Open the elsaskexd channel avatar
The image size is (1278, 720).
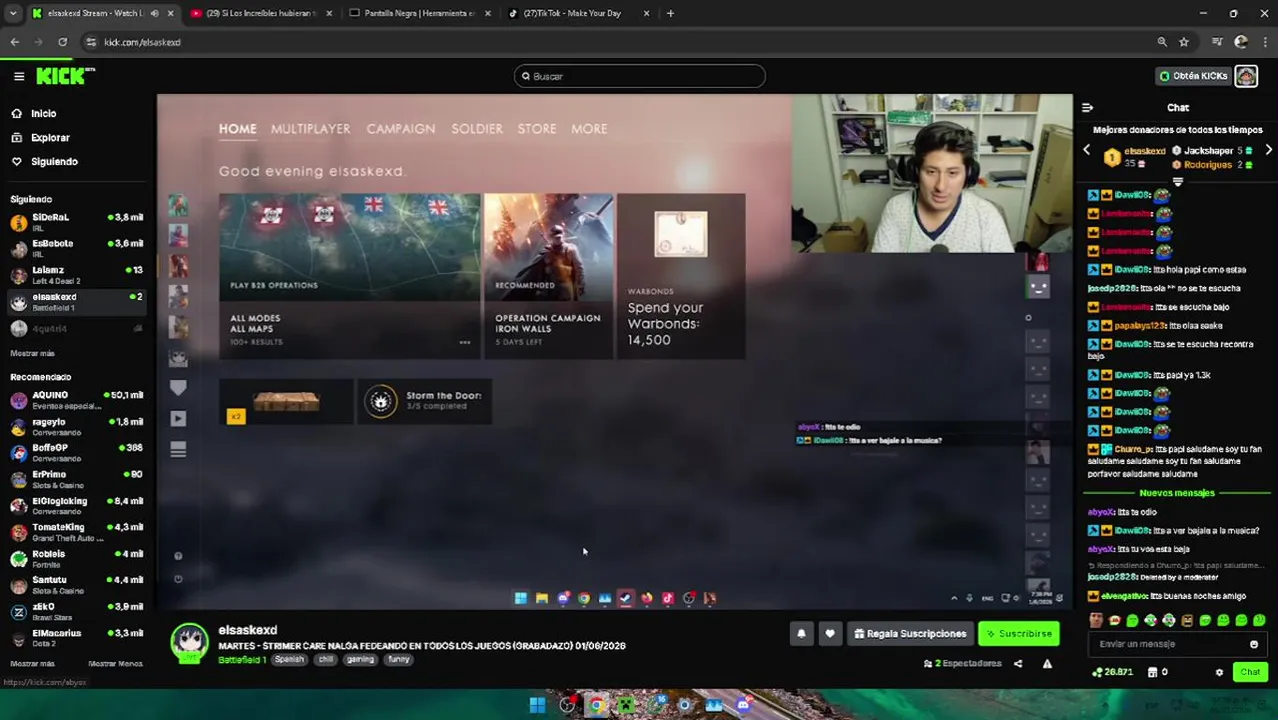(x=189, y=642)
